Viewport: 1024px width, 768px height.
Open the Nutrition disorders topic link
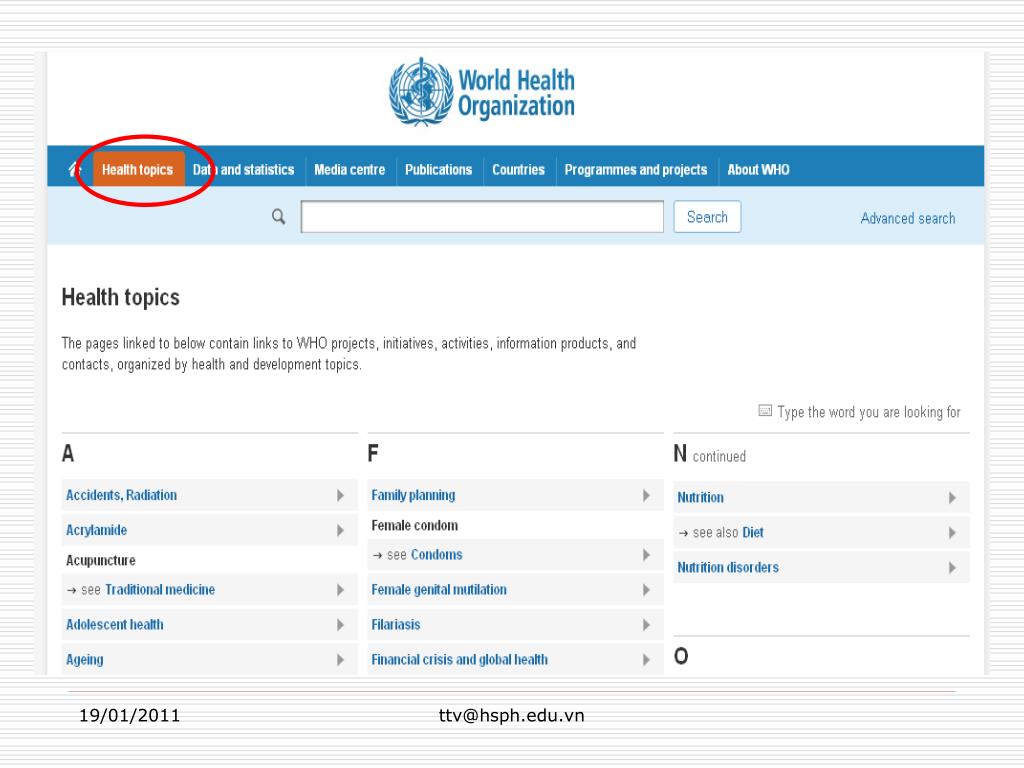pos(728,568)
